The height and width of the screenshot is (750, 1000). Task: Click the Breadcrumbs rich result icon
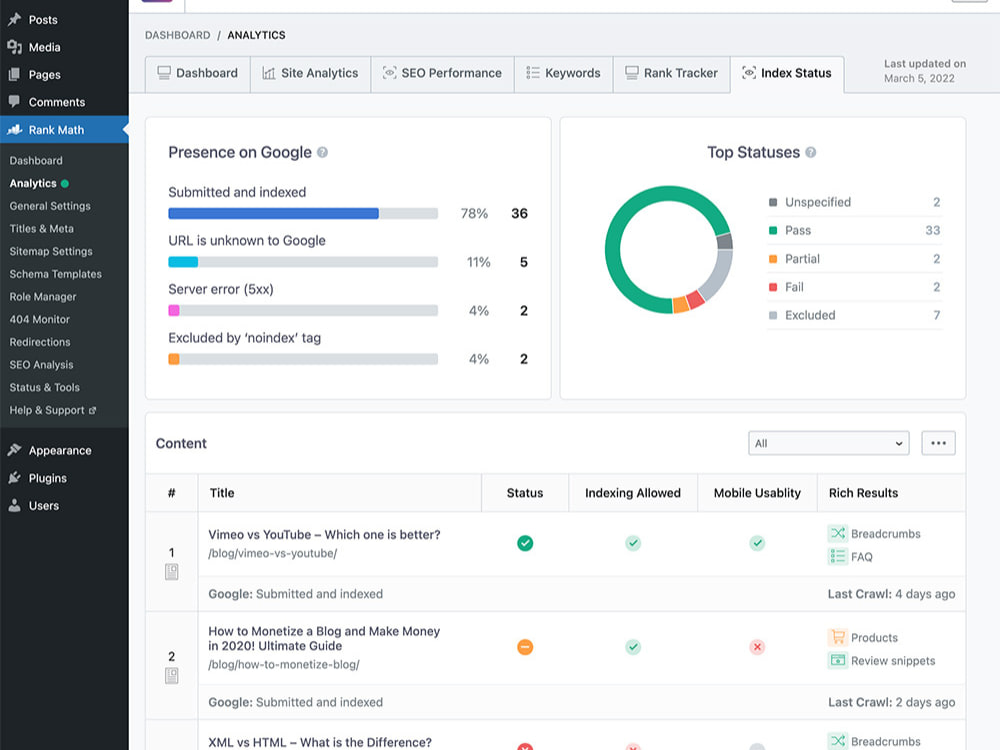coord(837,533)
